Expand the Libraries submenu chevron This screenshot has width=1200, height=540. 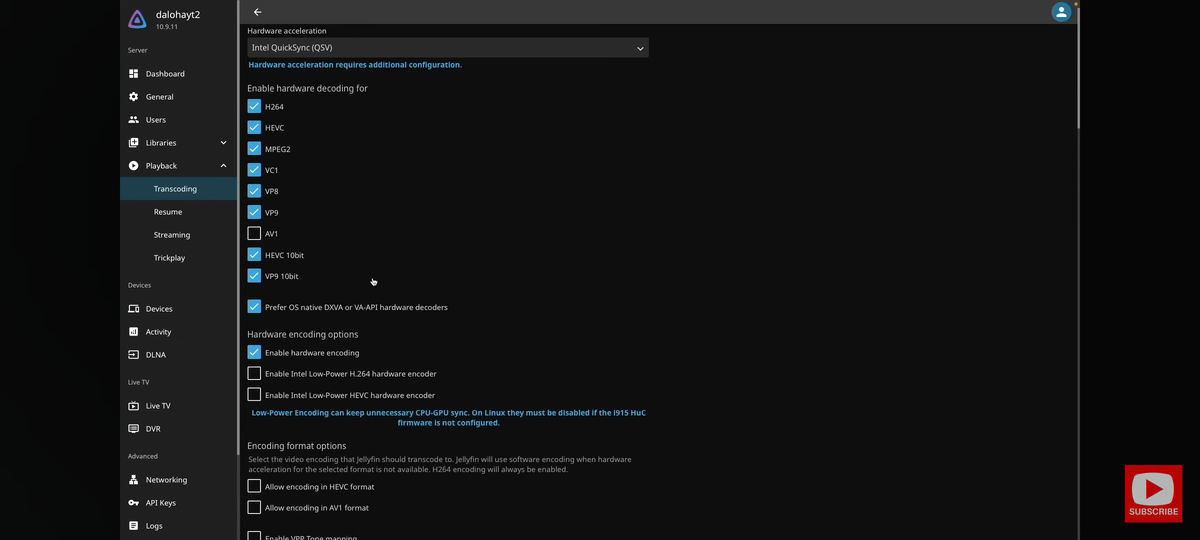pyautogui.click(x=223, y=143)
